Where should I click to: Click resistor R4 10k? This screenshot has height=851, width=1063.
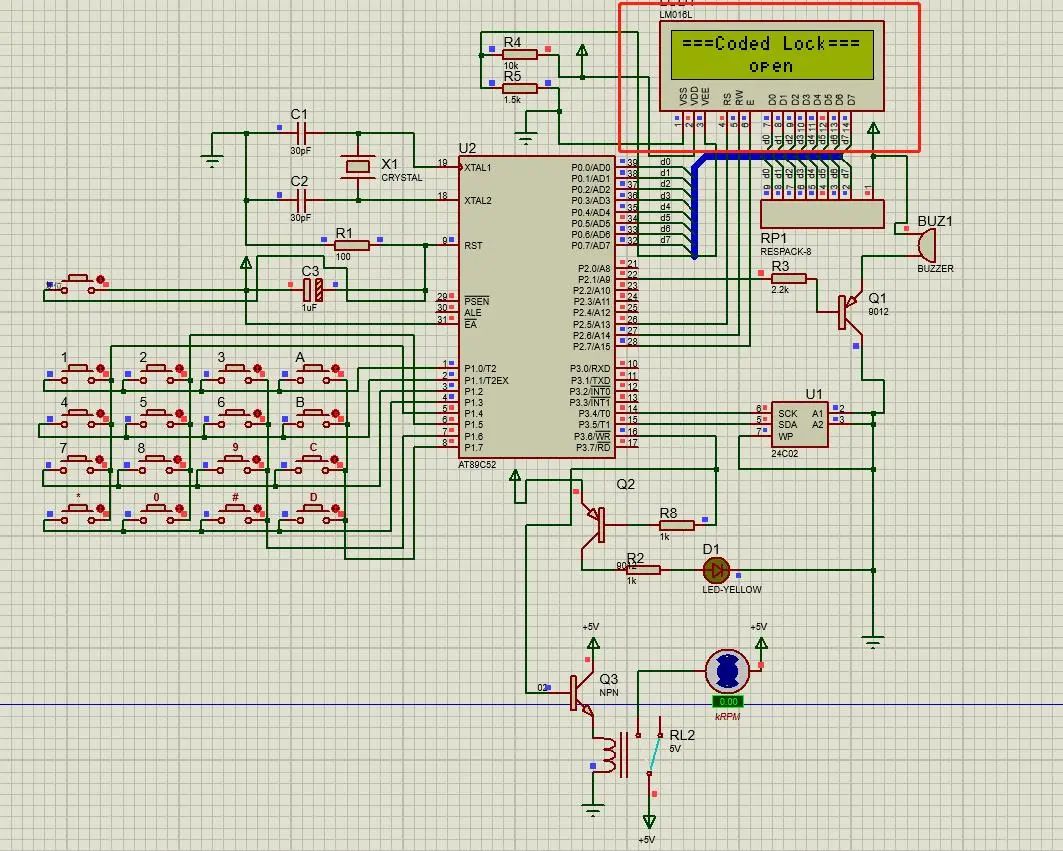pos(519,54)
